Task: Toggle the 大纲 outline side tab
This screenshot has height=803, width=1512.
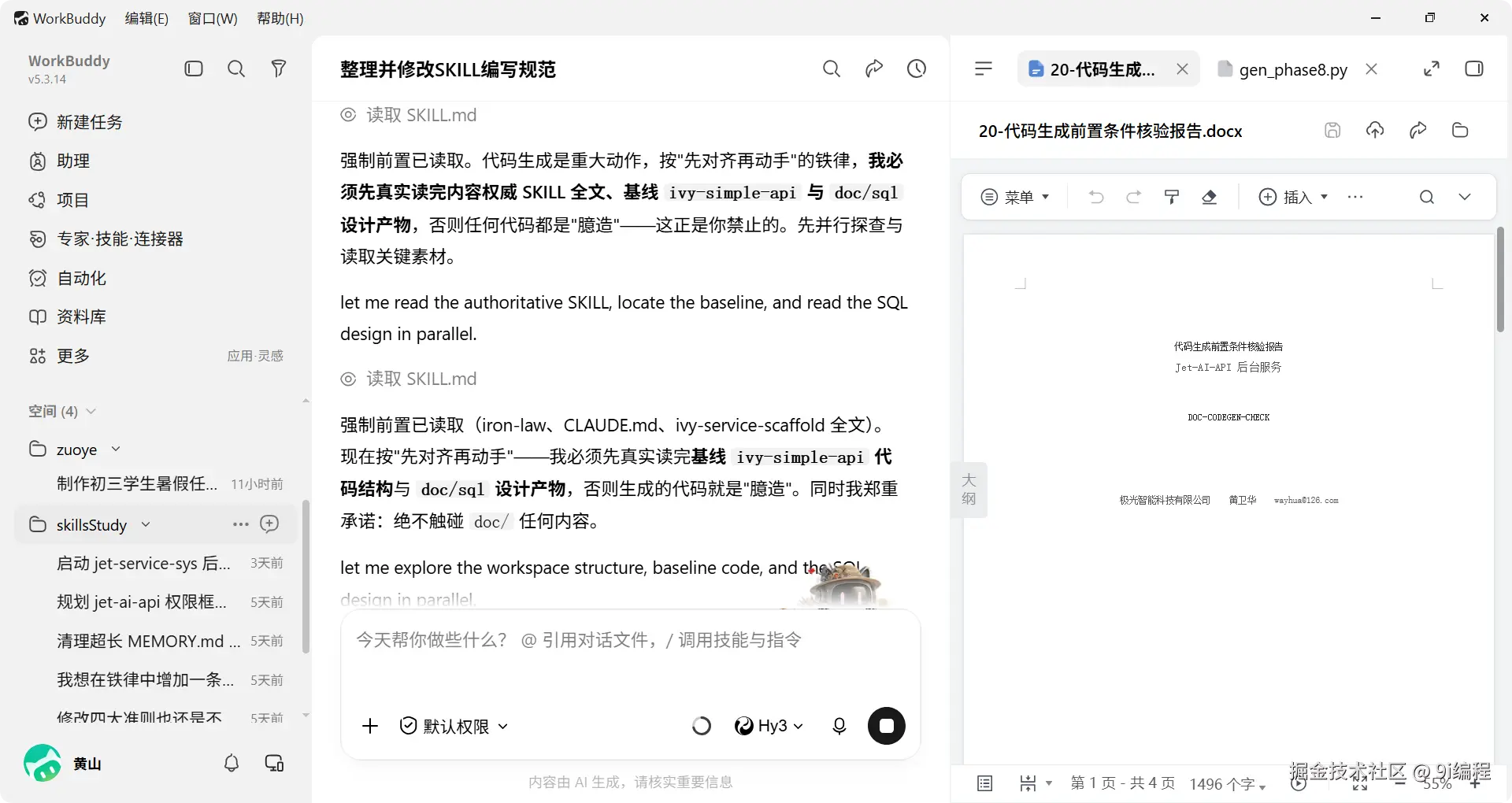Action: (969, 489)
